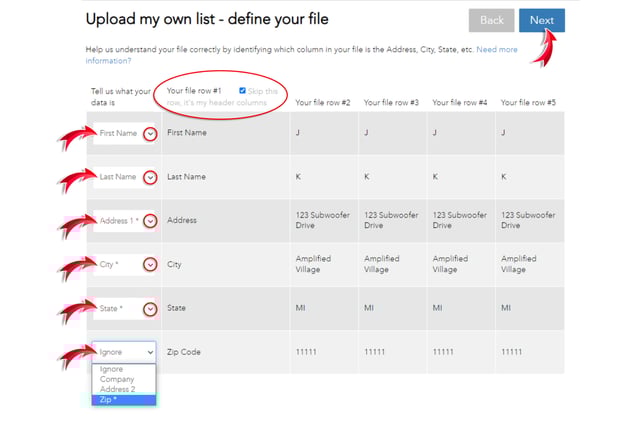Click the 'Your file row #3' column header
The image size is (642, 426).
391,103
